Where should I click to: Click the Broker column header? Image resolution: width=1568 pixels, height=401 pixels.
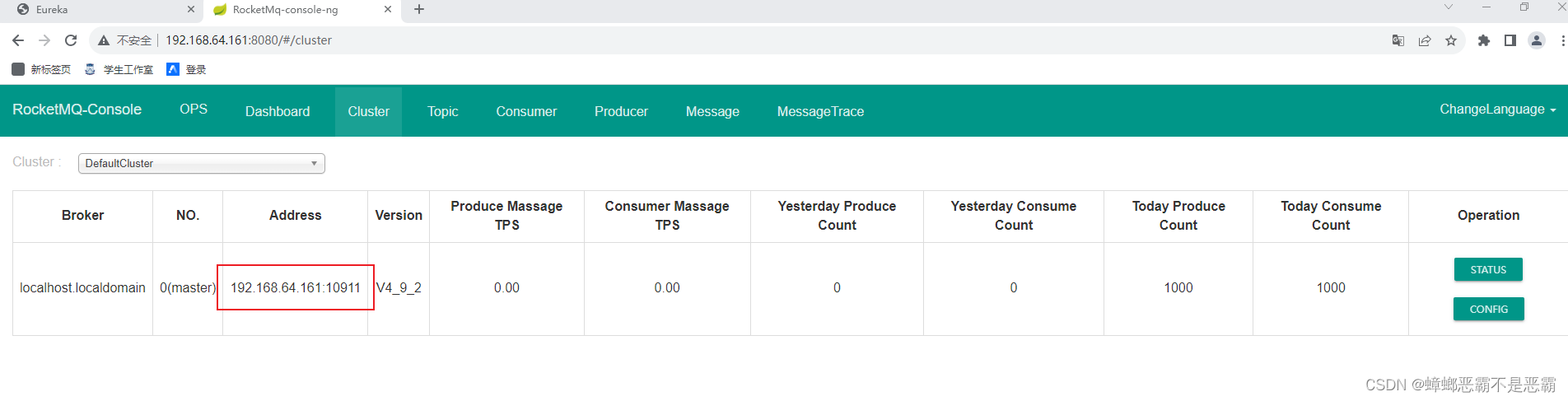coord(82,216)
